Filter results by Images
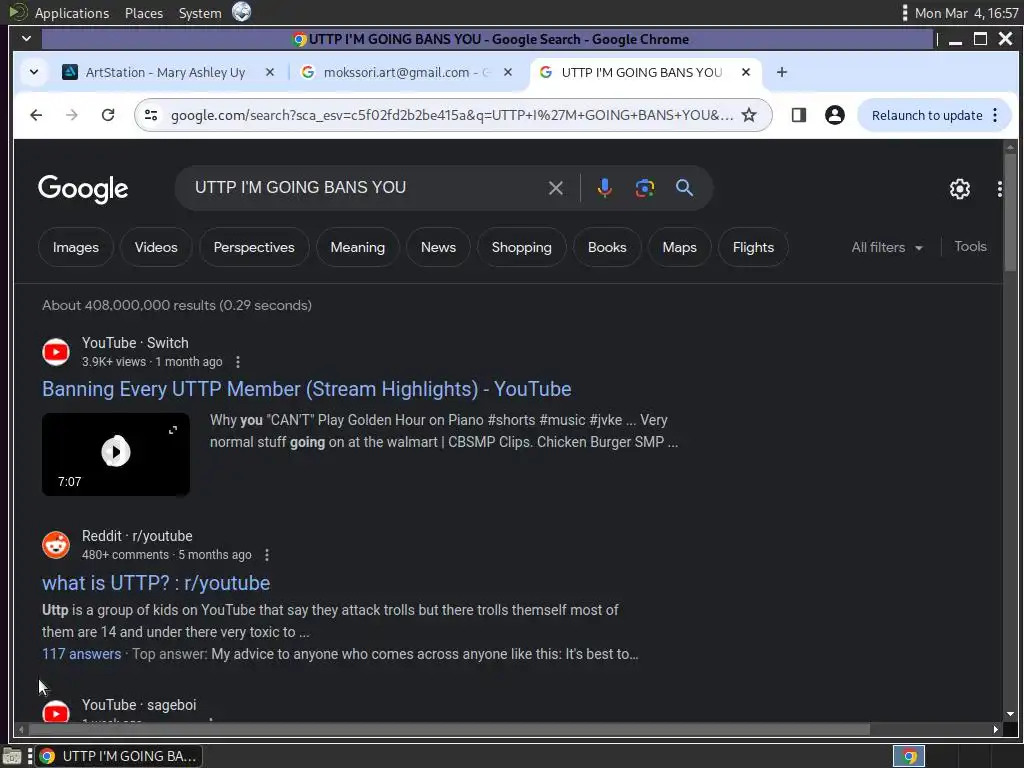Image resolution: width=1024 pixels, height=768 pixels. (76, 248)
